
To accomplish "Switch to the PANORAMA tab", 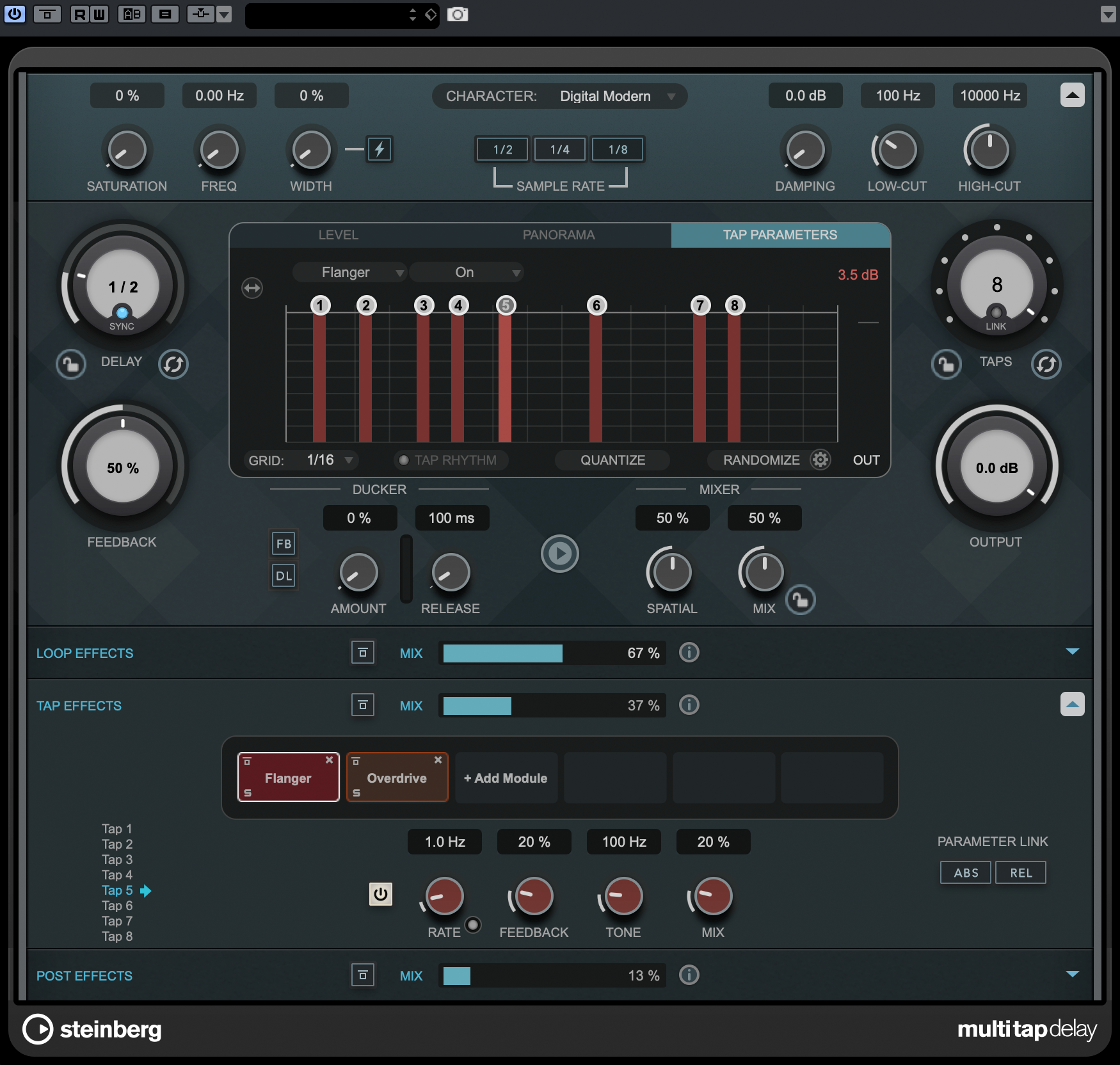I will click(x=558, y=235).
